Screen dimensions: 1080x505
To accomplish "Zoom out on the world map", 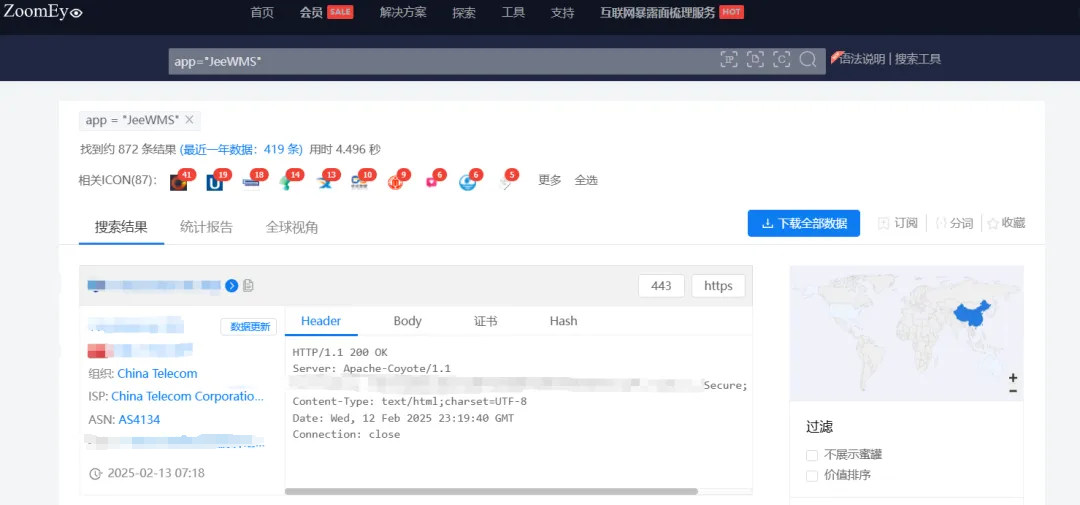I will [x=1012, y=391].
